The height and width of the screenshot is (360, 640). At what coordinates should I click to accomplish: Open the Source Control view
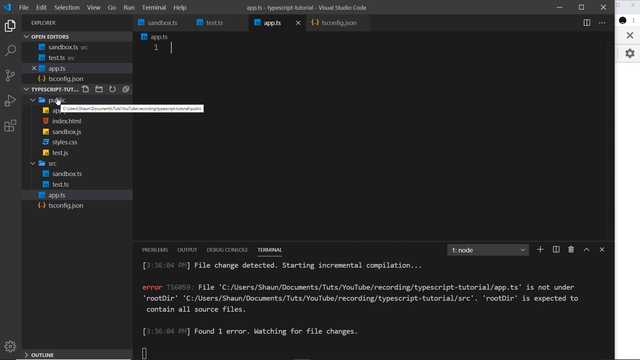[10, 76]
